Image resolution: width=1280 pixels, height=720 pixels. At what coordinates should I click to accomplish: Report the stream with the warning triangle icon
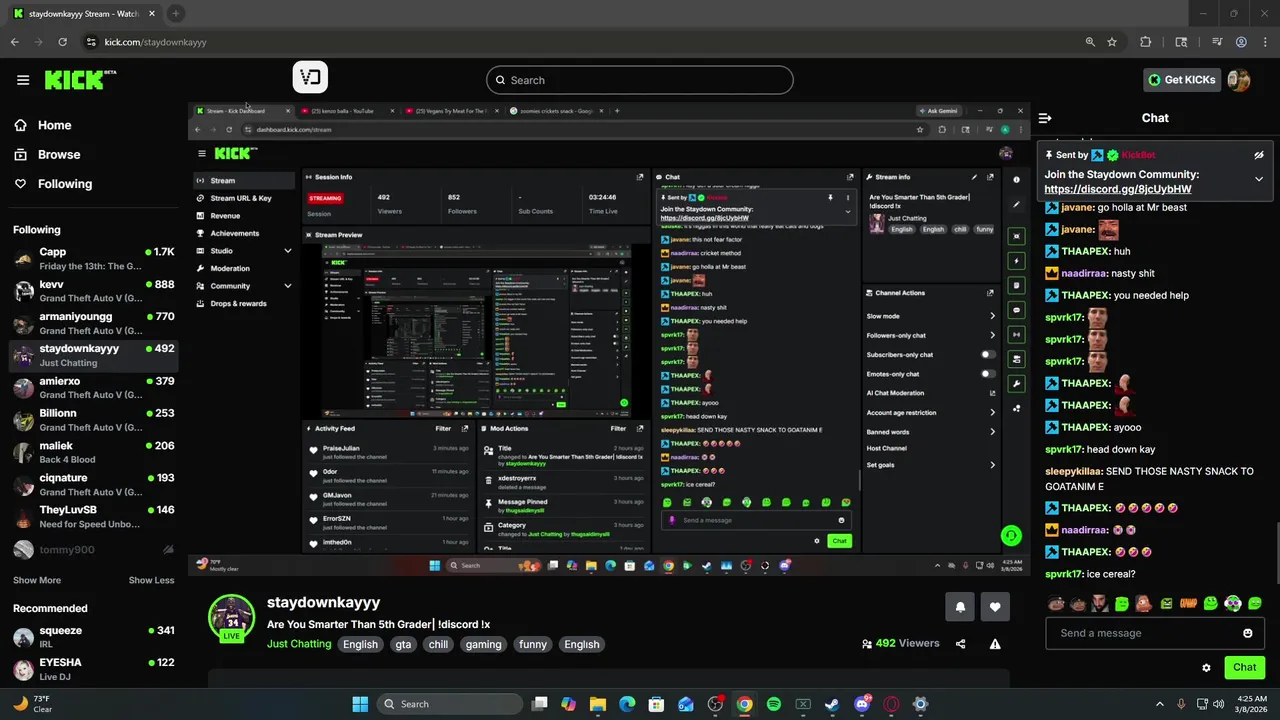tap(995, 644)
